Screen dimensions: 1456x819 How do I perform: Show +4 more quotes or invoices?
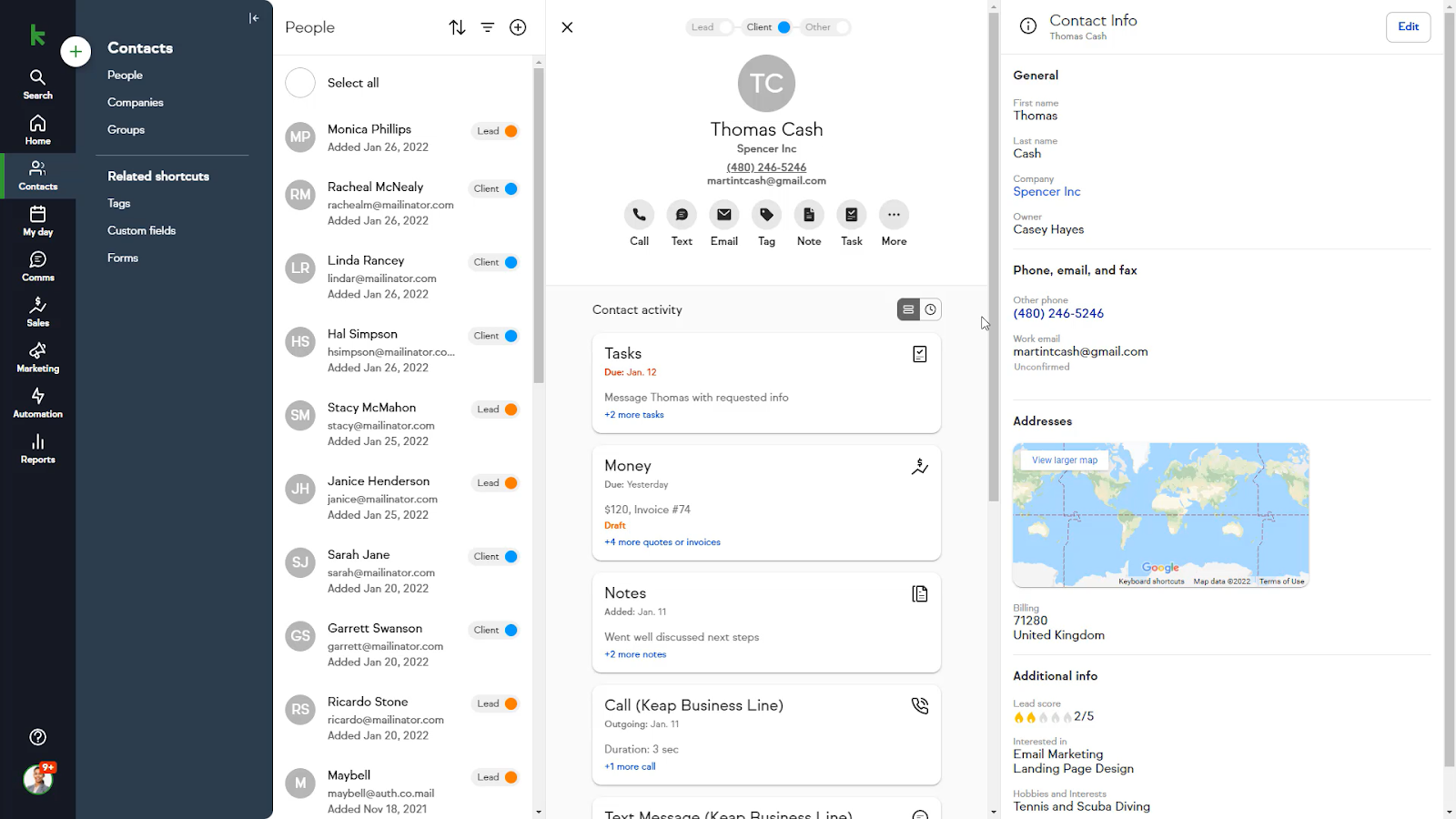[662, 542]
